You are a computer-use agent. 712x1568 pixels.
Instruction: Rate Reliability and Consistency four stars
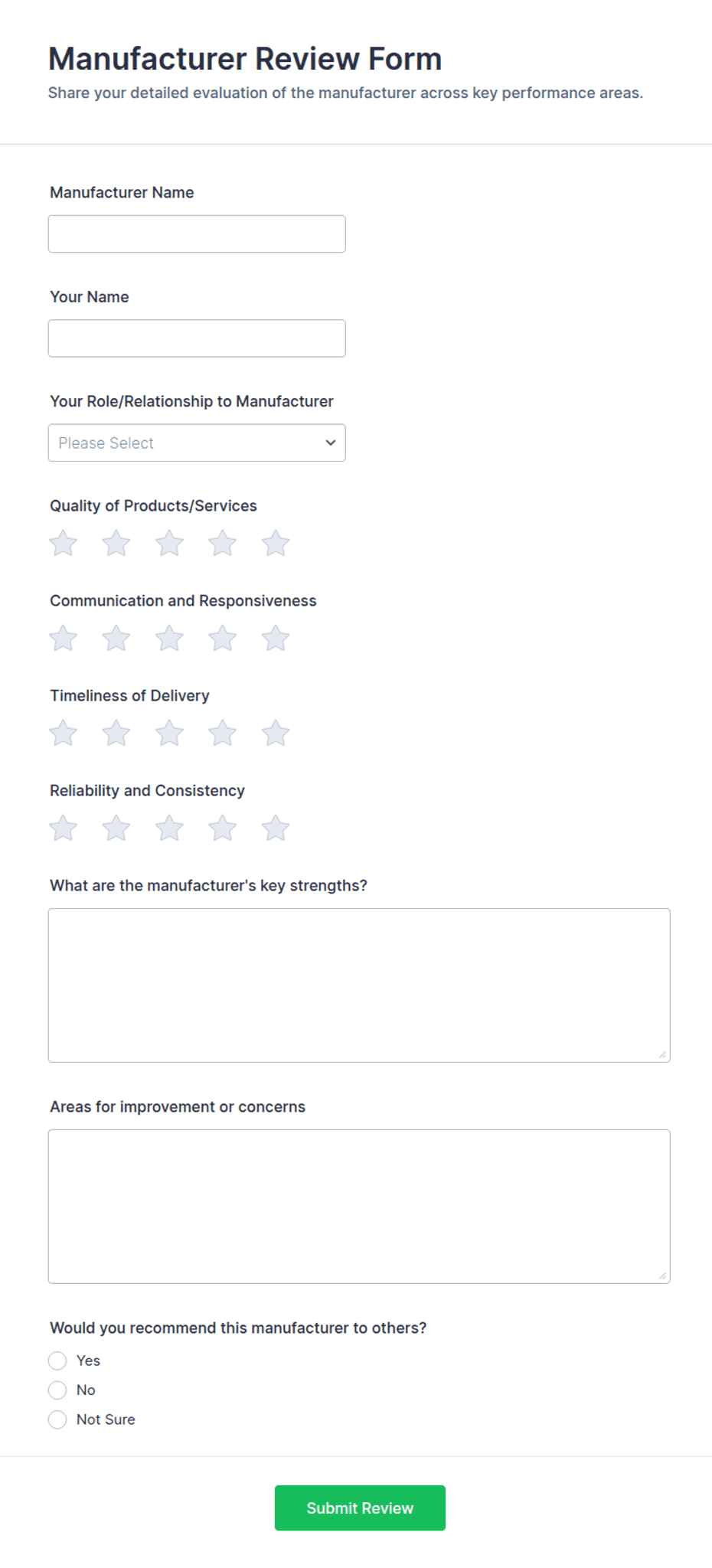[x=223, y=828]
